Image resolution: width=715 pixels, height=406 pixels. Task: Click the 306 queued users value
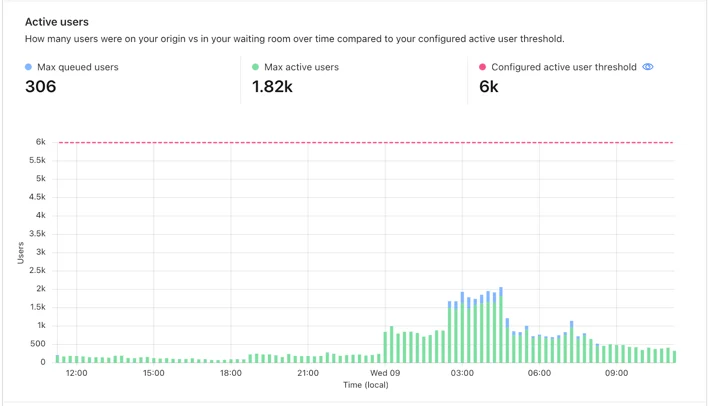tap(41, 87)
